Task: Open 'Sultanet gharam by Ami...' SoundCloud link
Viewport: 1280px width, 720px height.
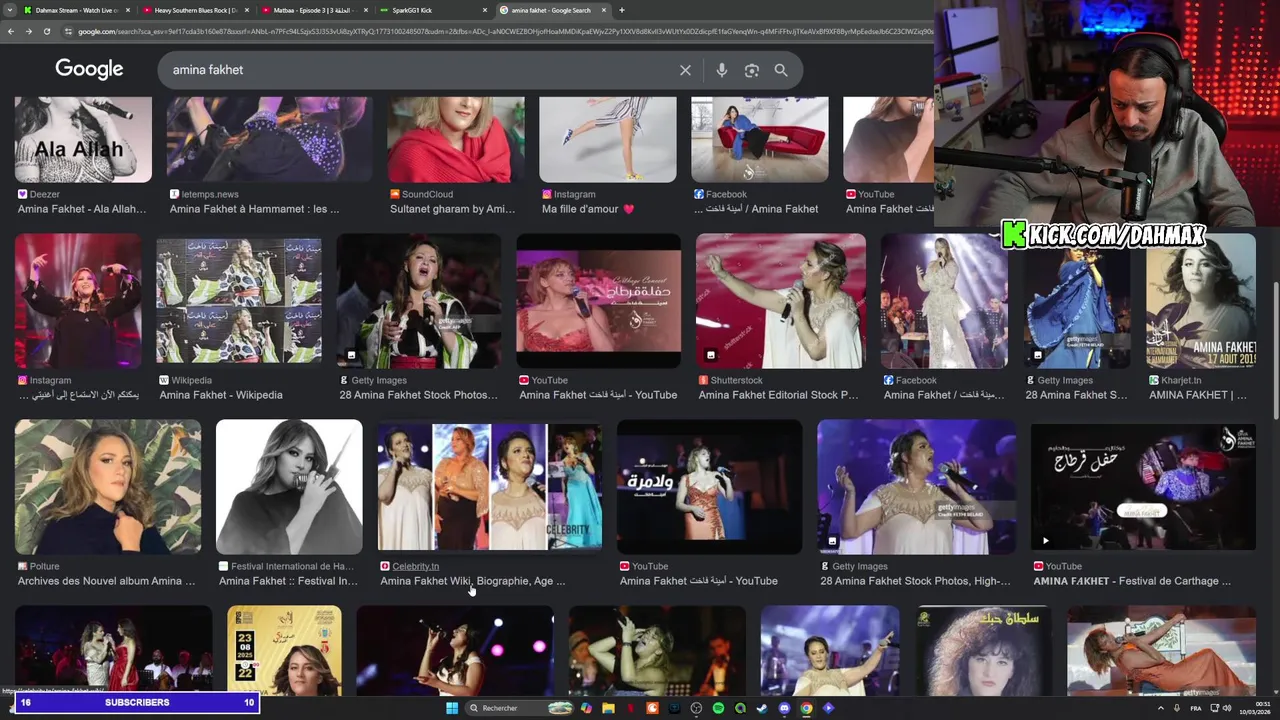Action: click(452, 209)
